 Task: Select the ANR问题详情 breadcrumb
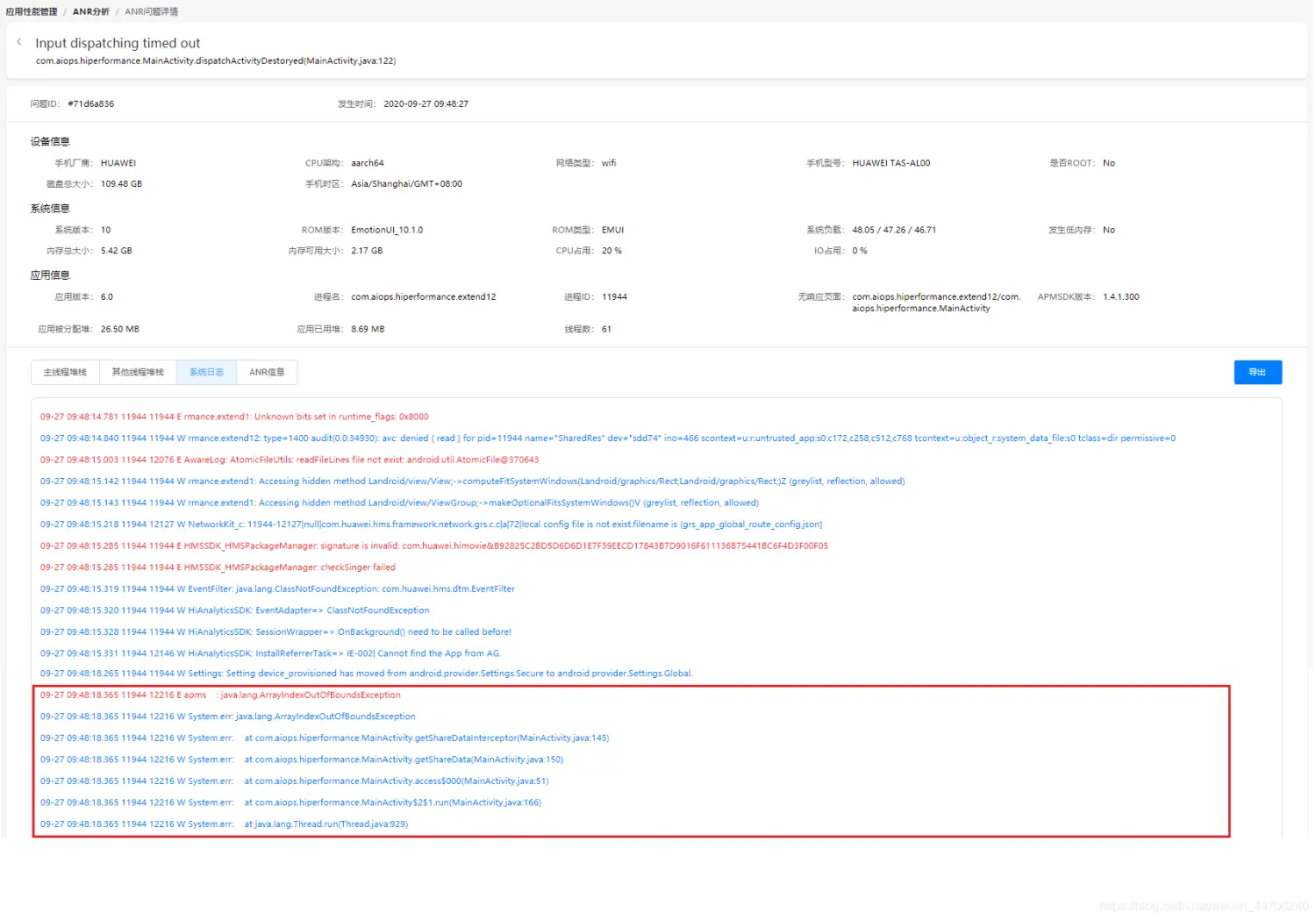(x=151, y=11)
